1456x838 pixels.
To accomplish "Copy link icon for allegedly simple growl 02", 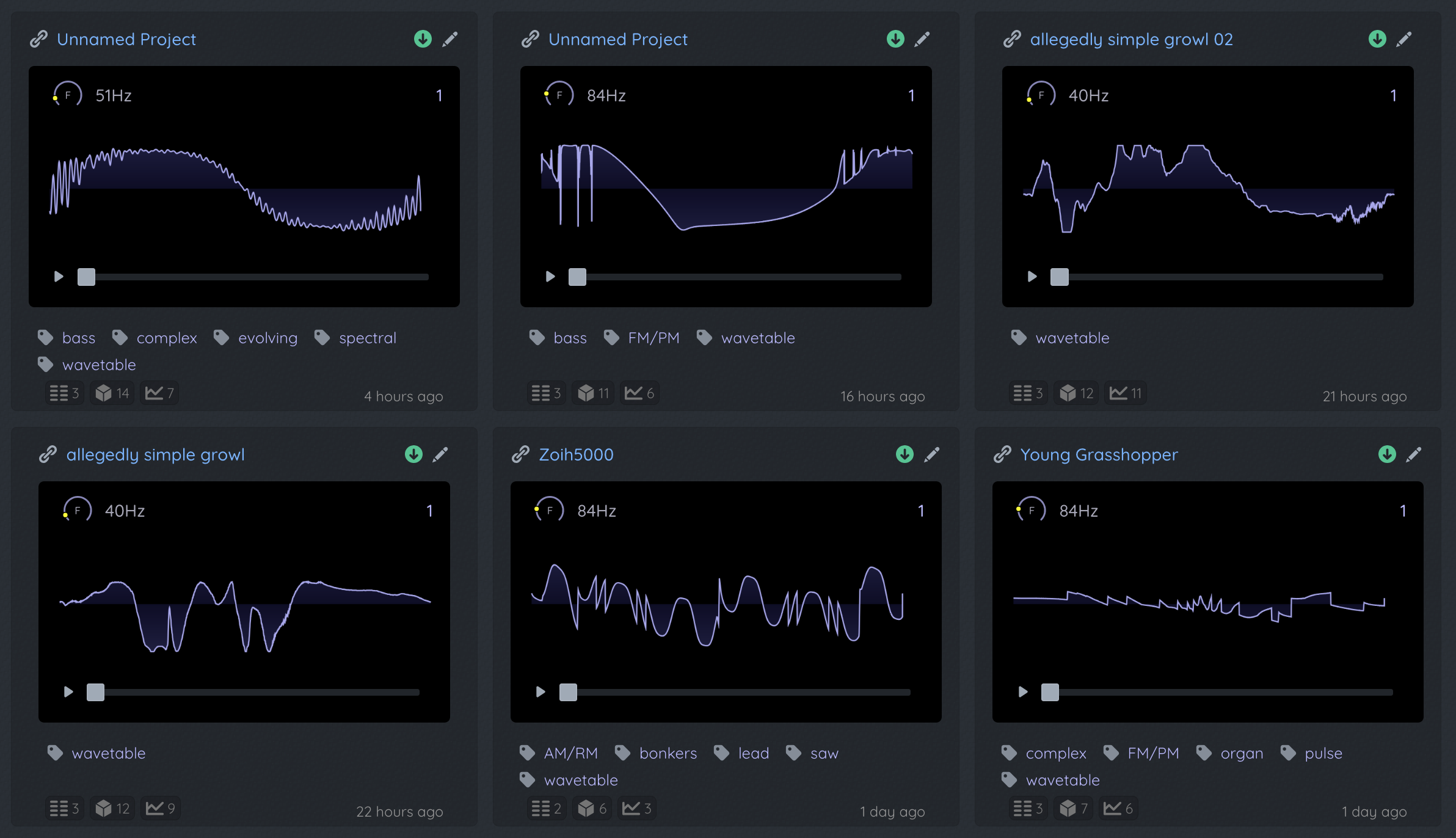I will [1012, 39].
